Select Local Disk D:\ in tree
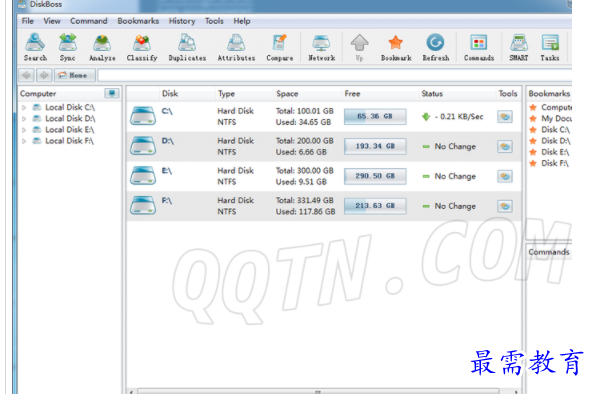This screenshot has height=394, width=592. click(x=70, y=119)
